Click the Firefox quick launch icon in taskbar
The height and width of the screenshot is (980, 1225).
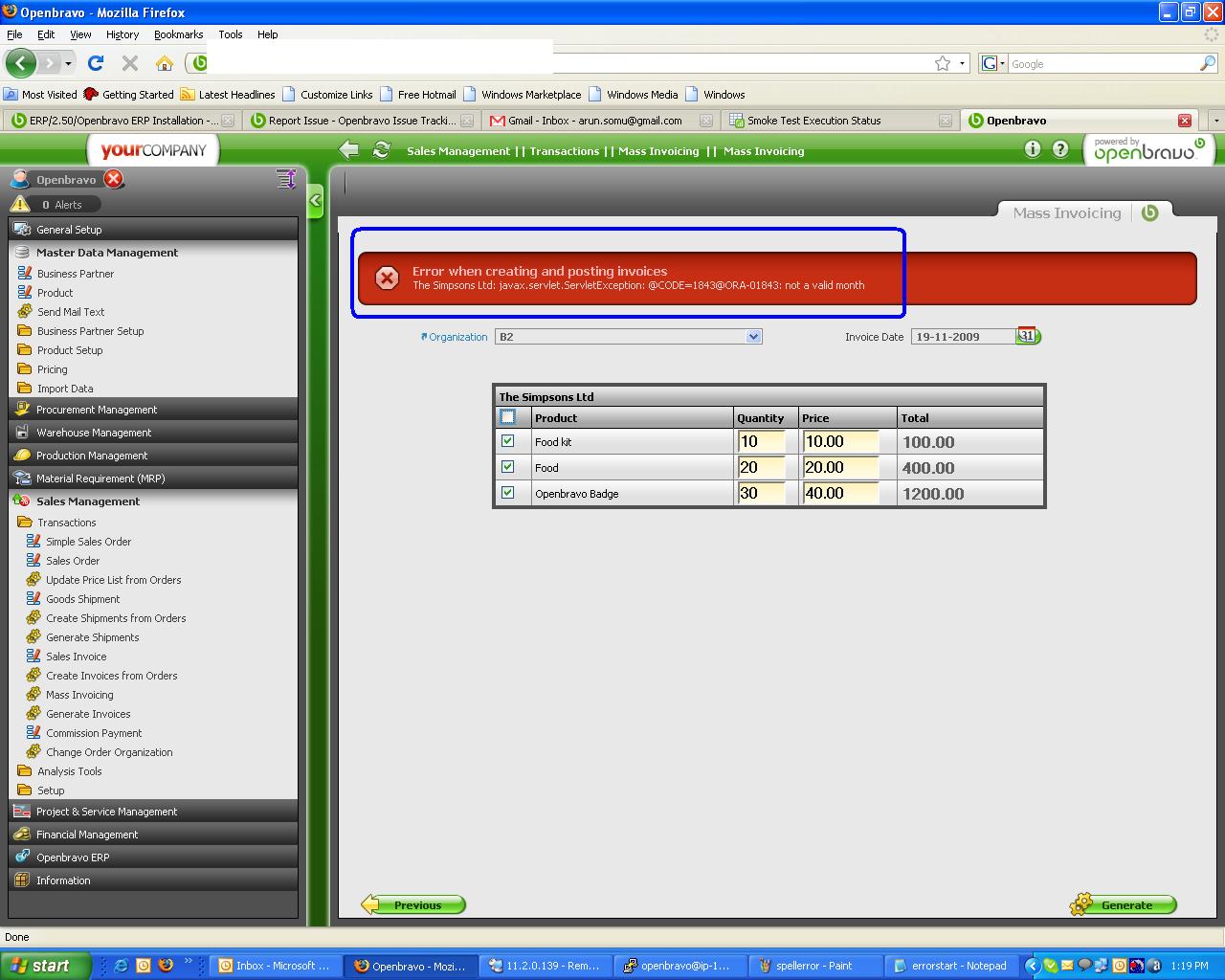(166, 966)
